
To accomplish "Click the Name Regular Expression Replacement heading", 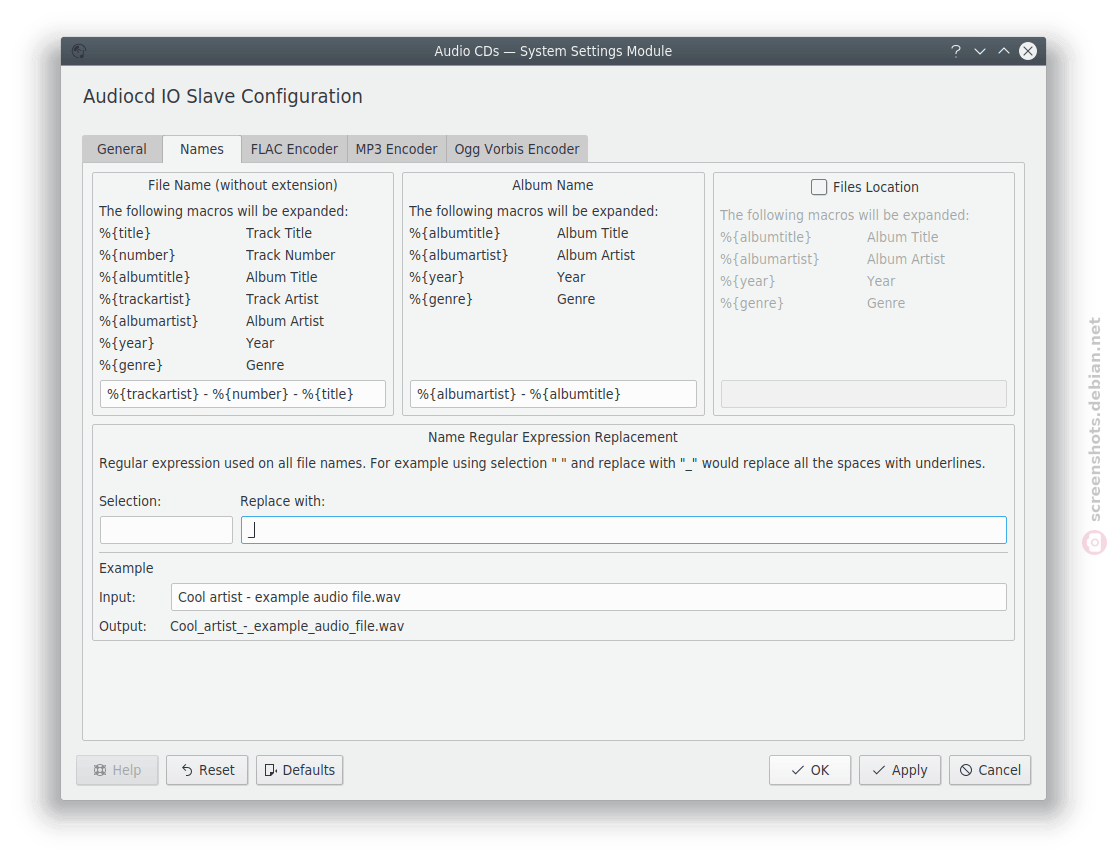I will coord(553,437).
